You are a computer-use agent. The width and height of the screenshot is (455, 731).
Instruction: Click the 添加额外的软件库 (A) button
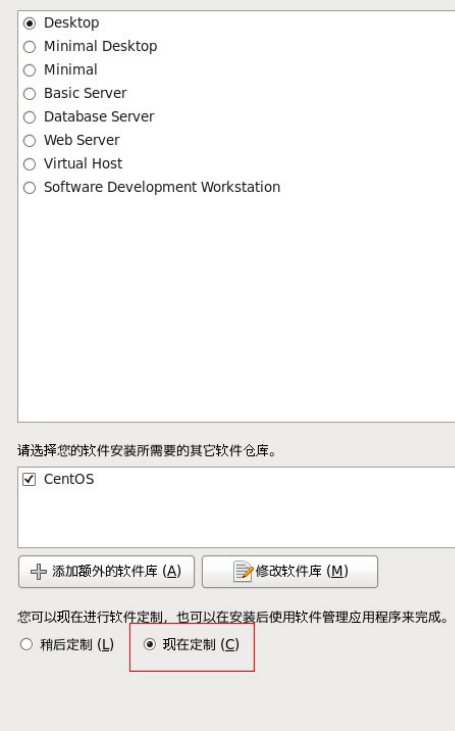point(106,572)
